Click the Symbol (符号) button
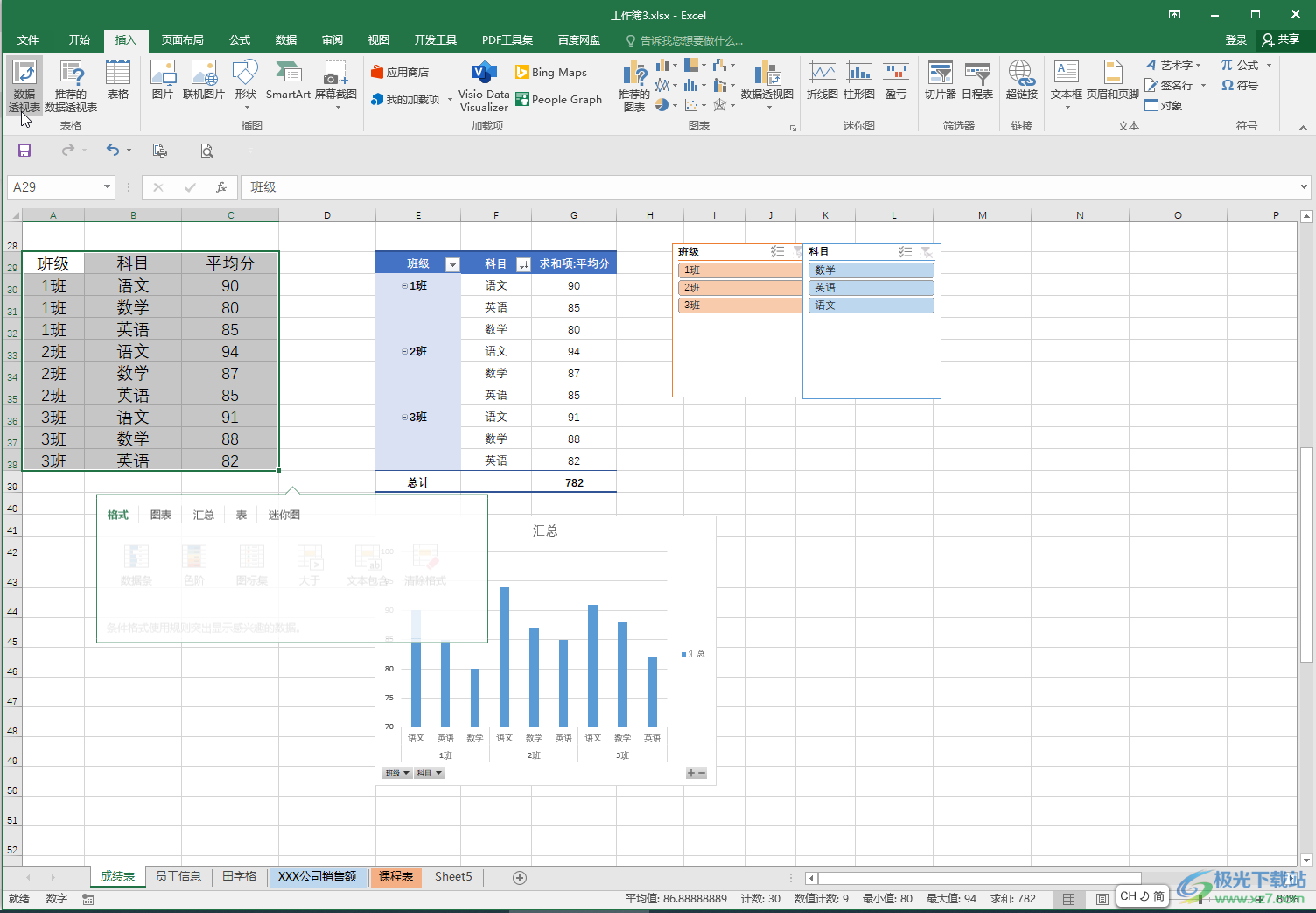The image size is (1316, 913). click(x=1240, y=86)
